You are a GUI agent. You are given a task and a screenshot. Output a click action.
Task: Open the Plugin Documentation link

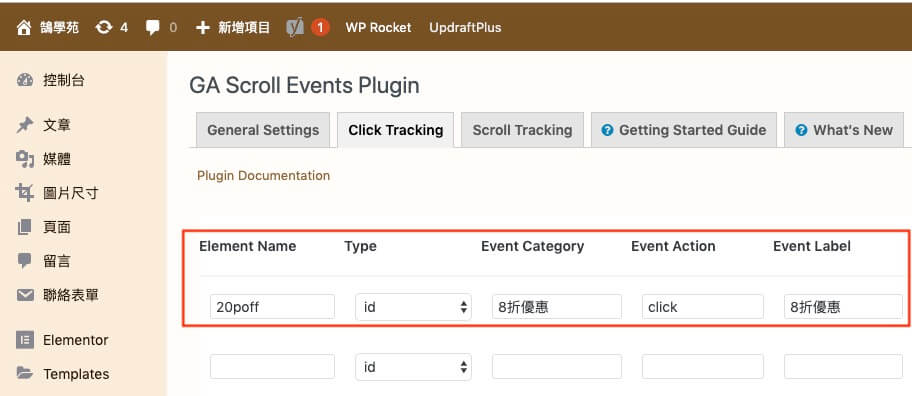click(x=263, y=176)
